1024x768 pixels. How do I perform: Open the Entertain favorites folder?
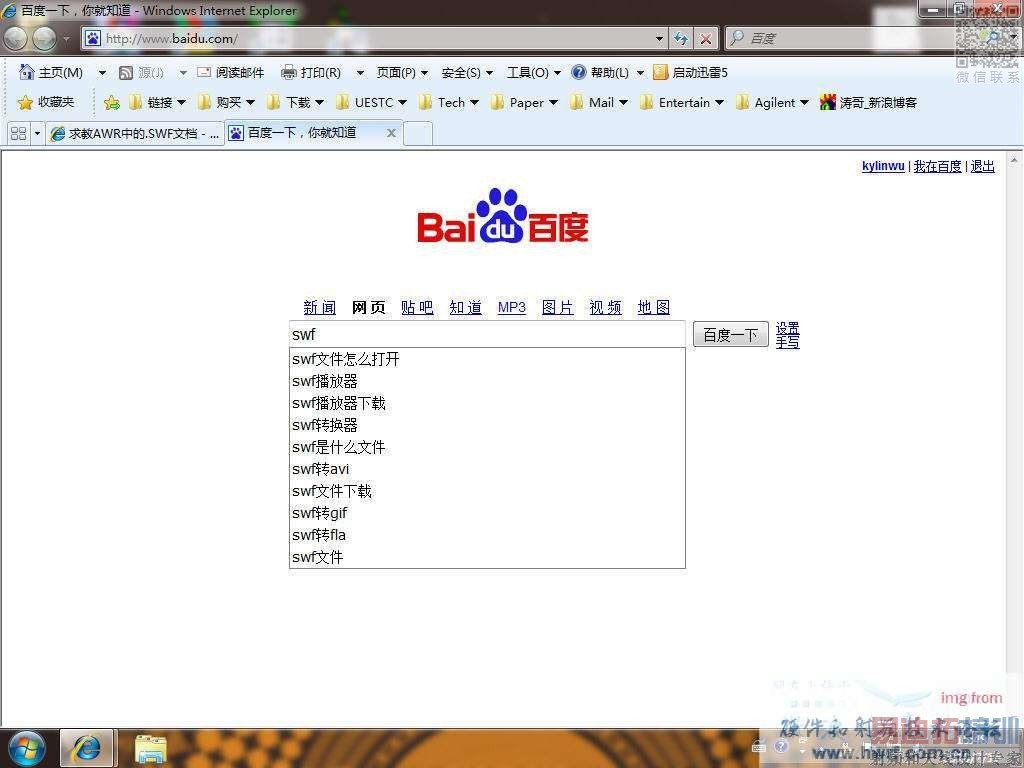point(682,103)
